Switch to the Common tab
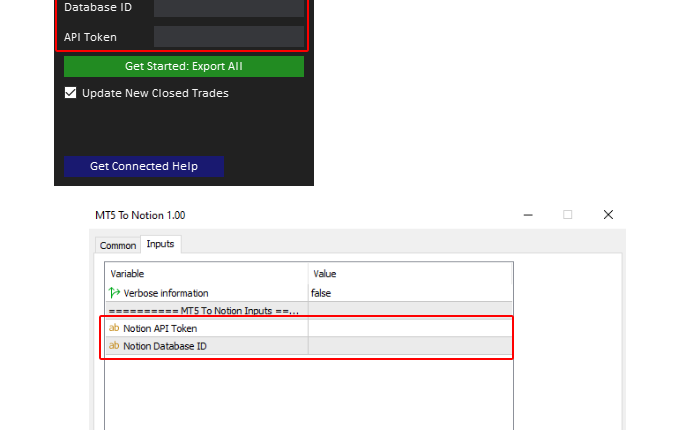Viewport: 700px width, 430px height. pyautogui.click(x=118, y=245)
